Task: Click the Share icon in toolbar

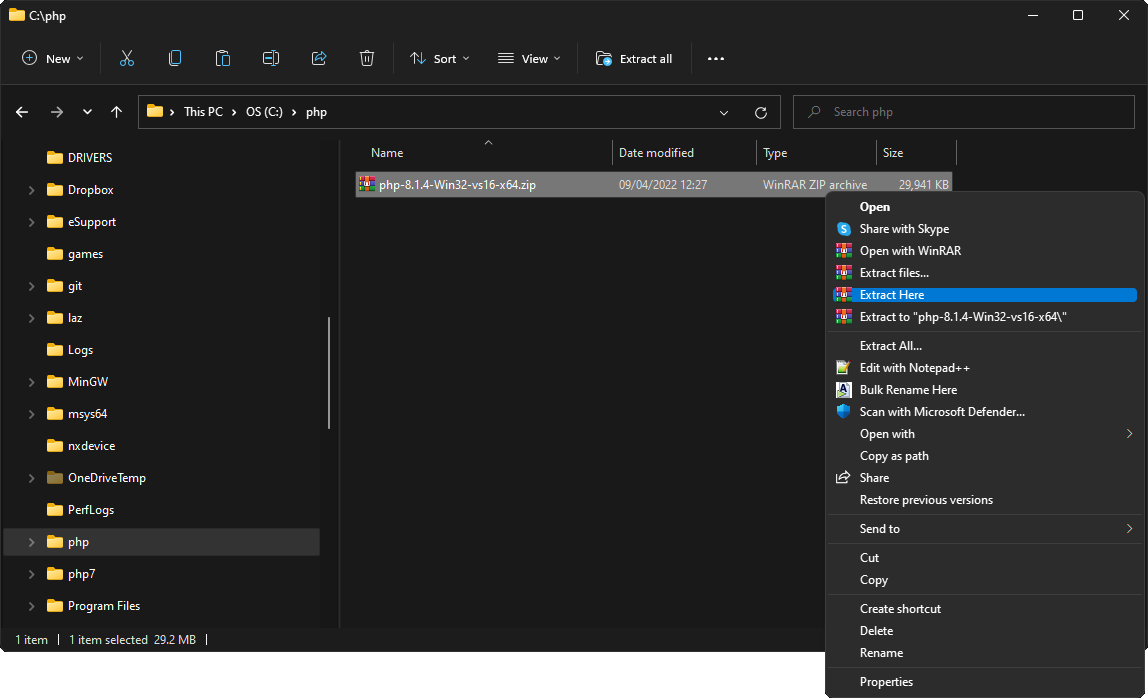Action: point(318,59)
